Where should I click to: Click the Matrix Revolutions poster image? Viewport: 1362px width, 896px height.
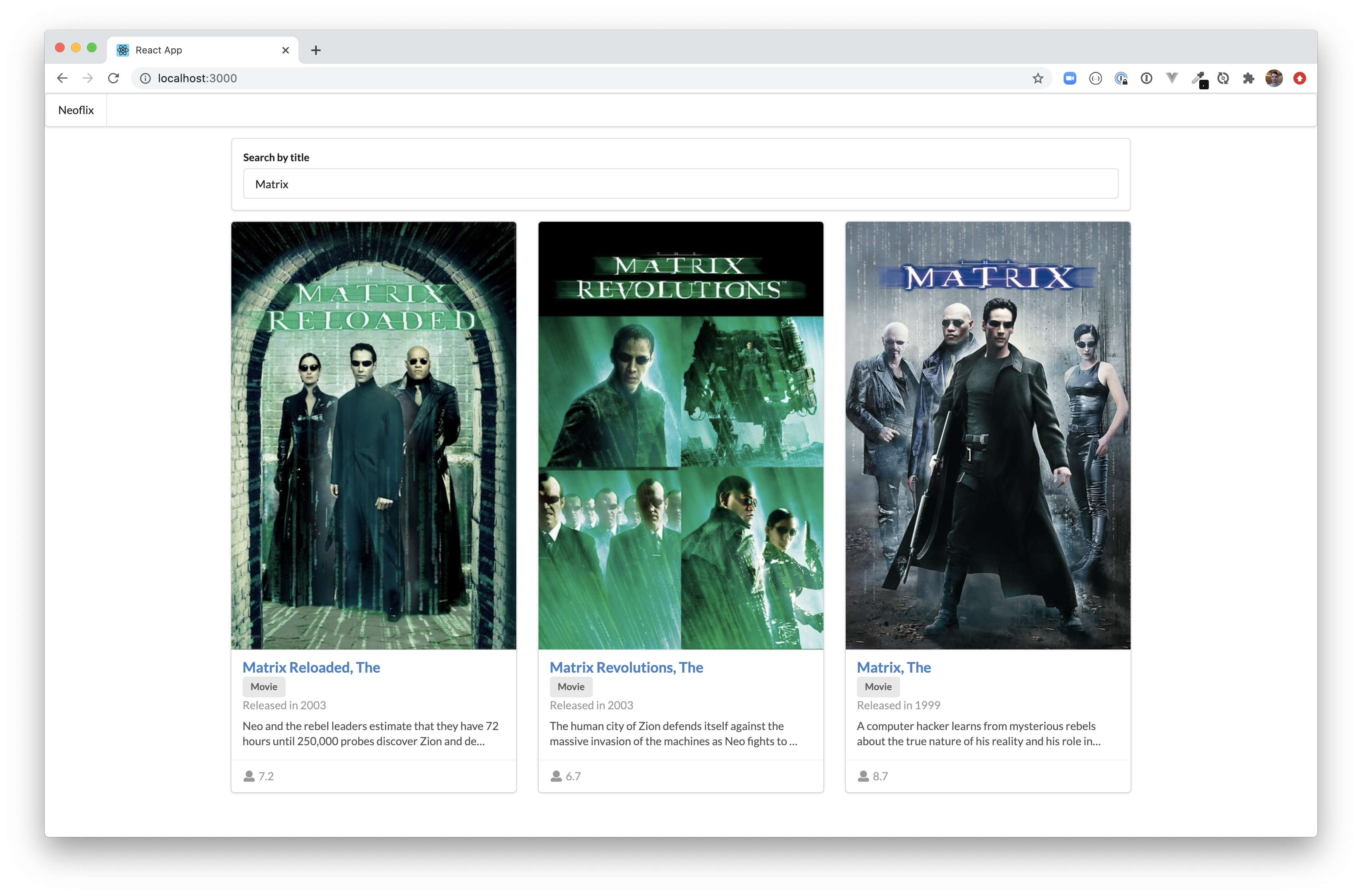681,435
